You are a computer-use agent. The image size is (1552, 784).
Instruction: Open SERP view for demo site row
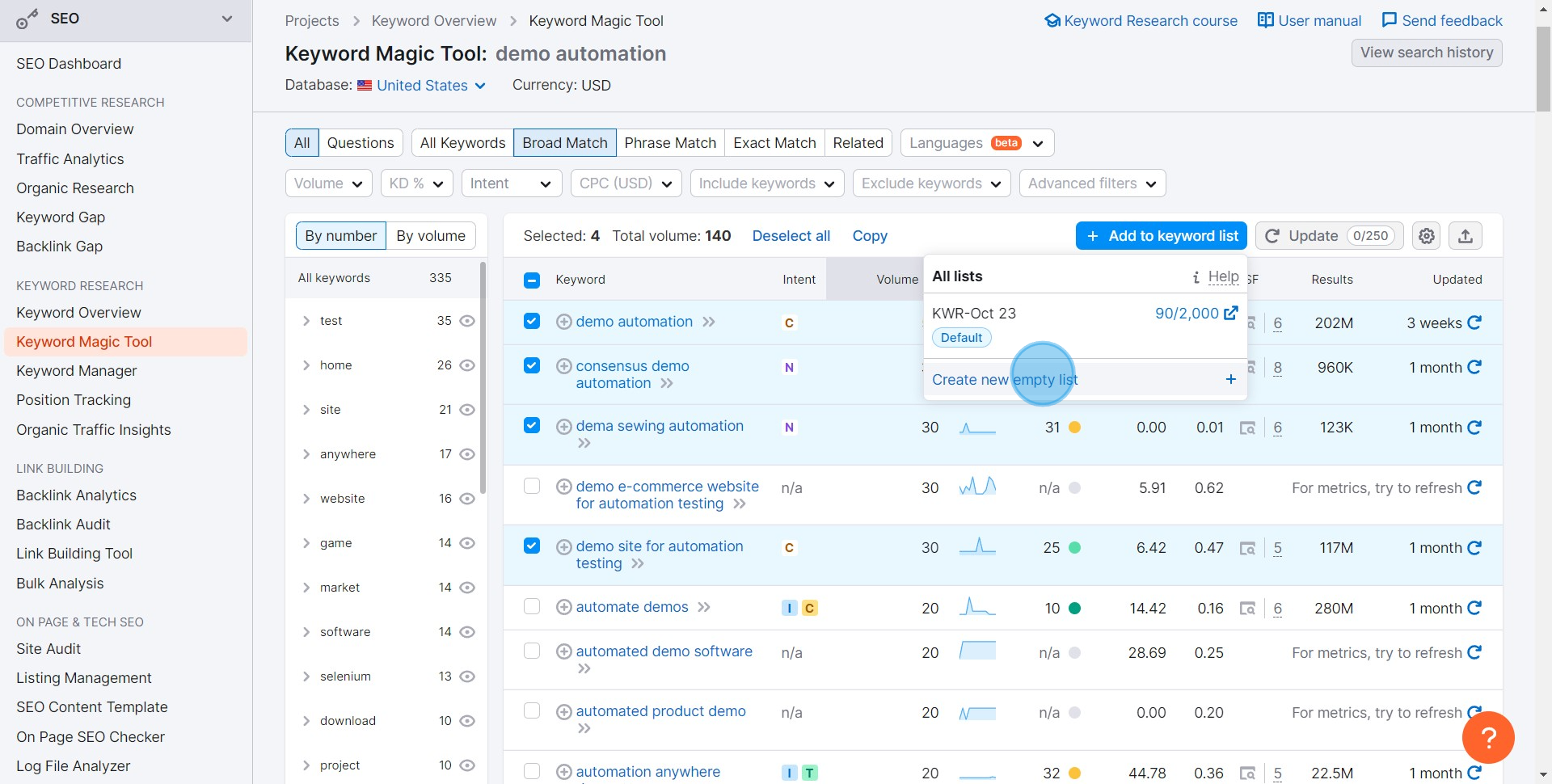(x=1247, y=548)
